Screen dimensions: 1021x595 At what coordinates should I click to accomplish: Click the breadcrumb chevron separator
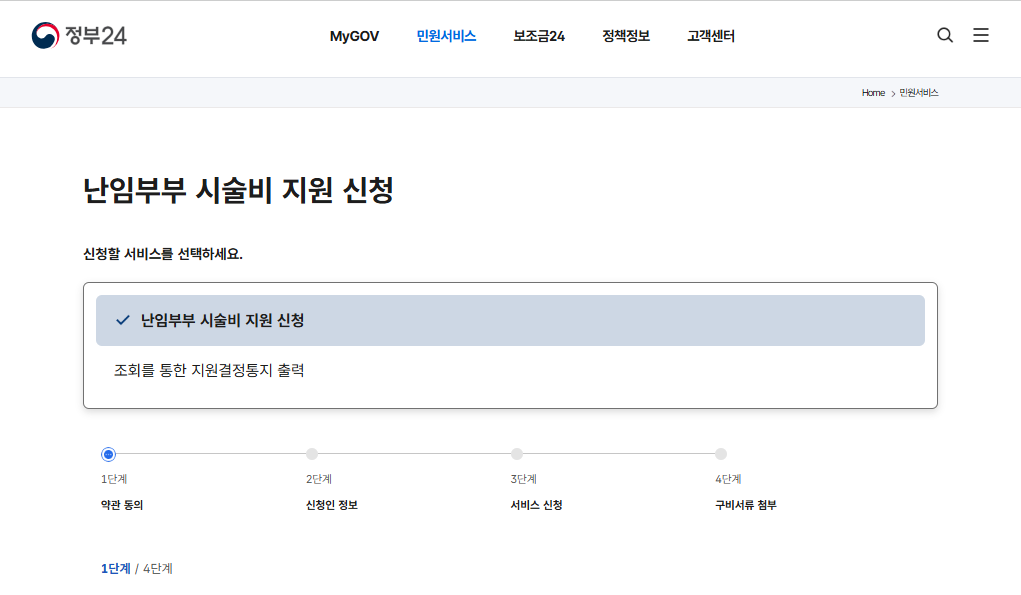(893, 94)
